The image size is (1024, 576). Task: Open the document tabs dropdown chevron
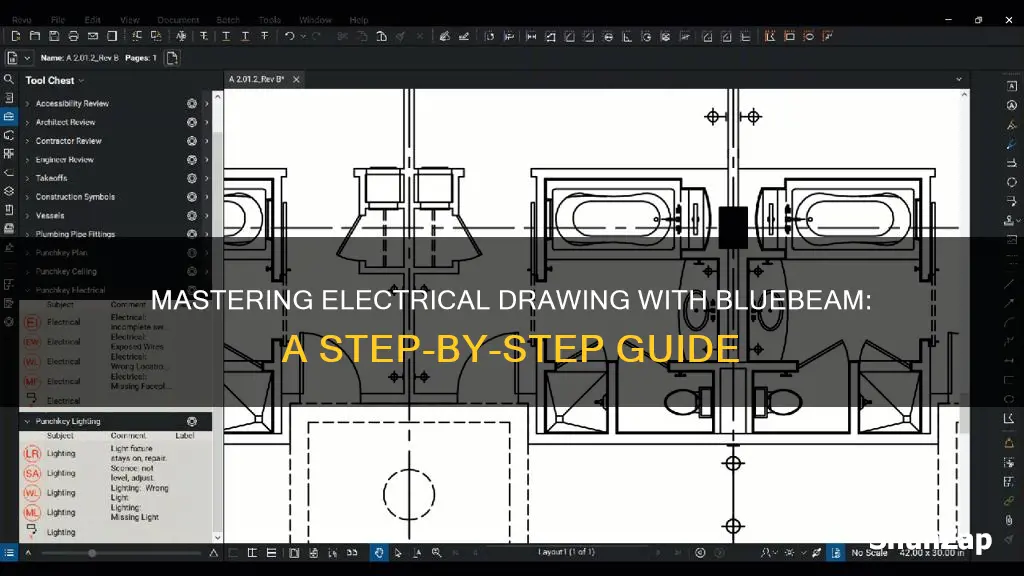(x=959, y=79)
